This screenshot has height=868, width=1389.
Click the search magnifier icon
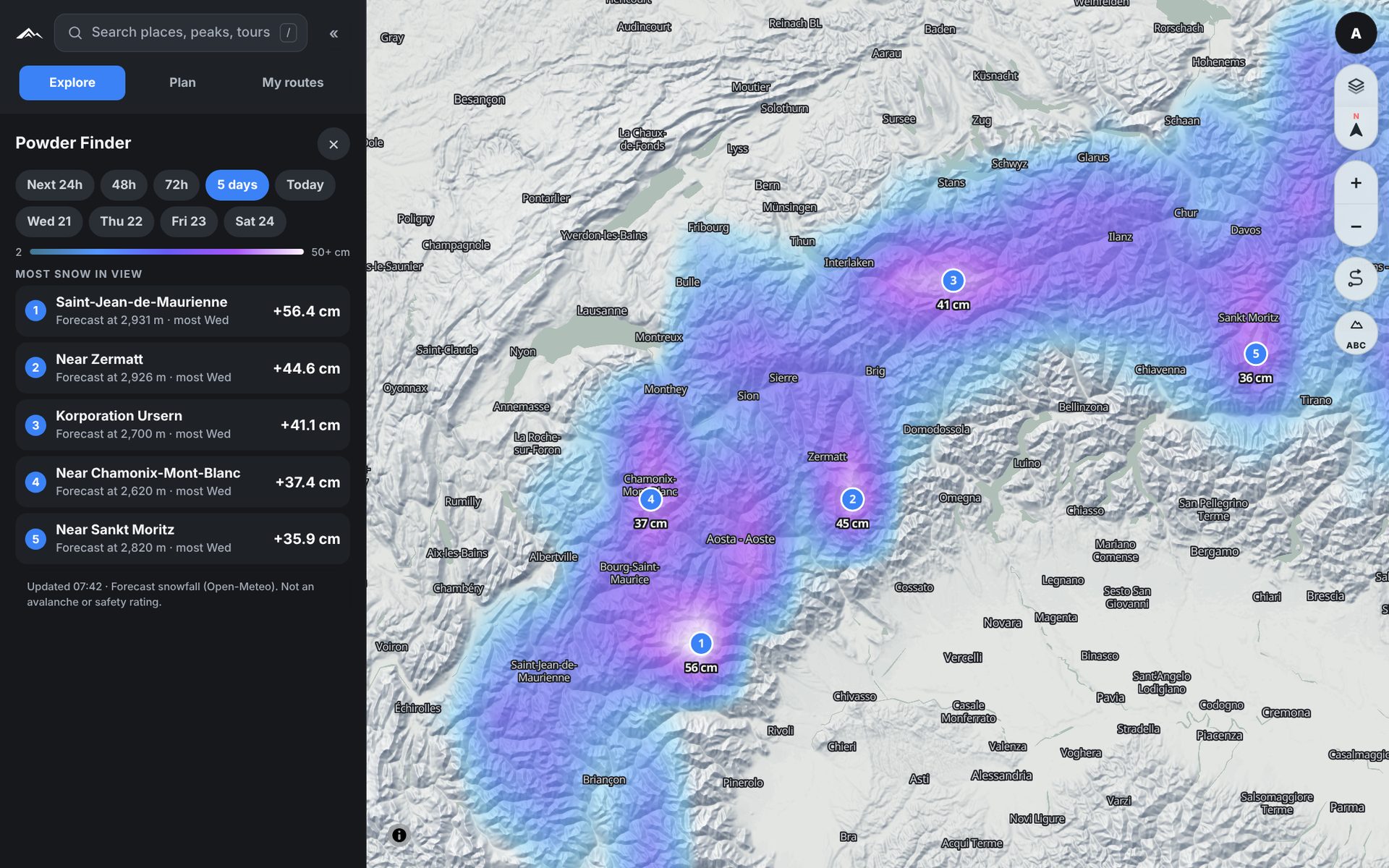pos(75,33)
